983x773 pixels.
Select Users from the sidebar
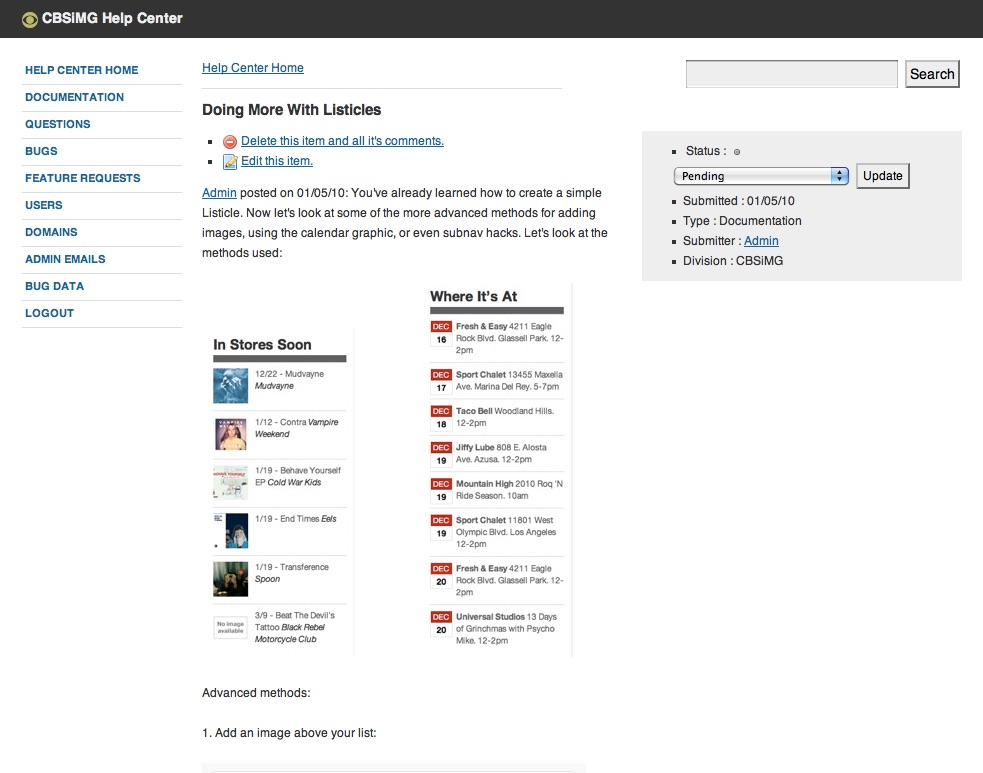44,205
